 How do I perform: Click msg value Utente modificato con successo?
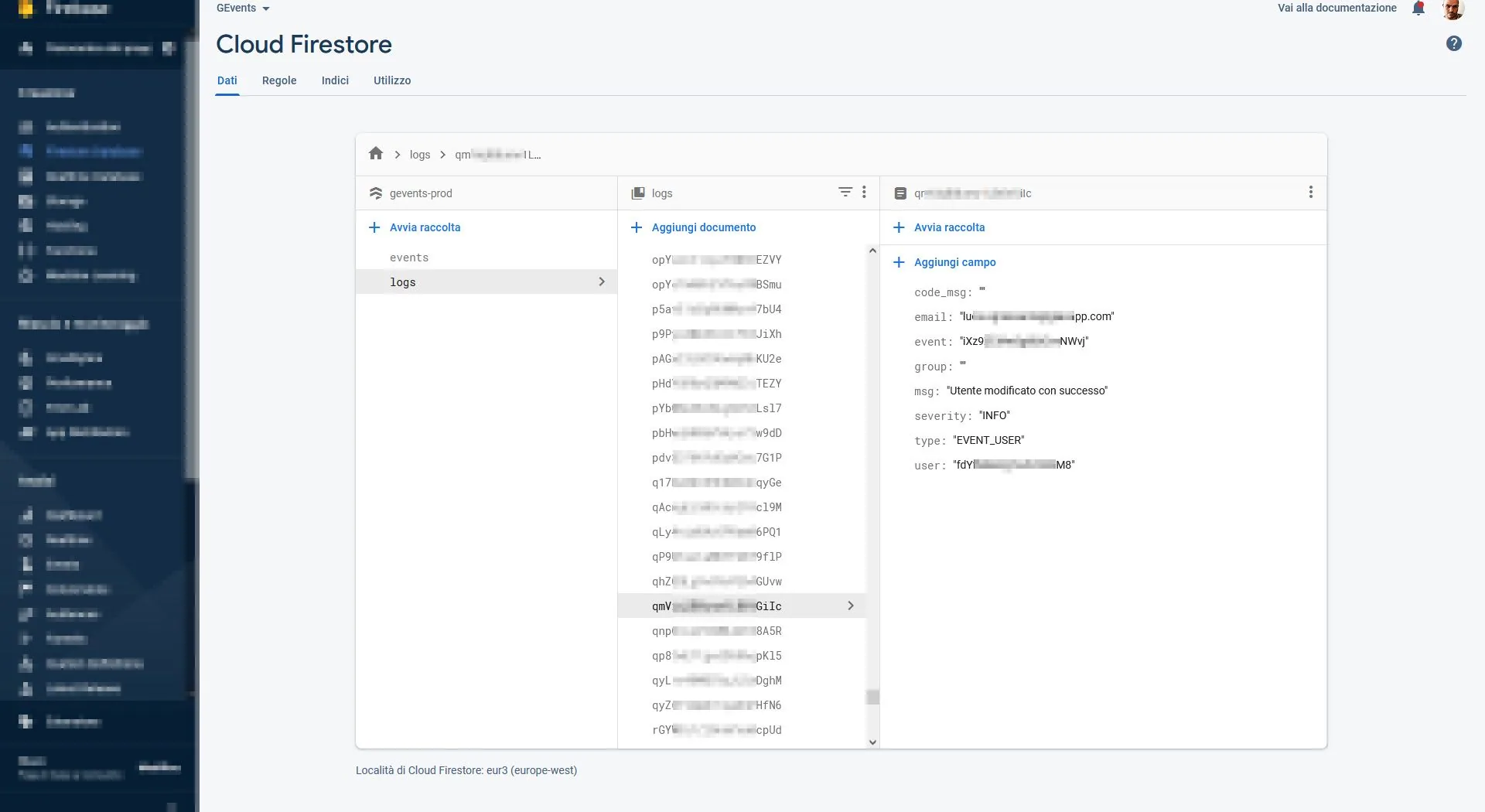coord(1027,391)
